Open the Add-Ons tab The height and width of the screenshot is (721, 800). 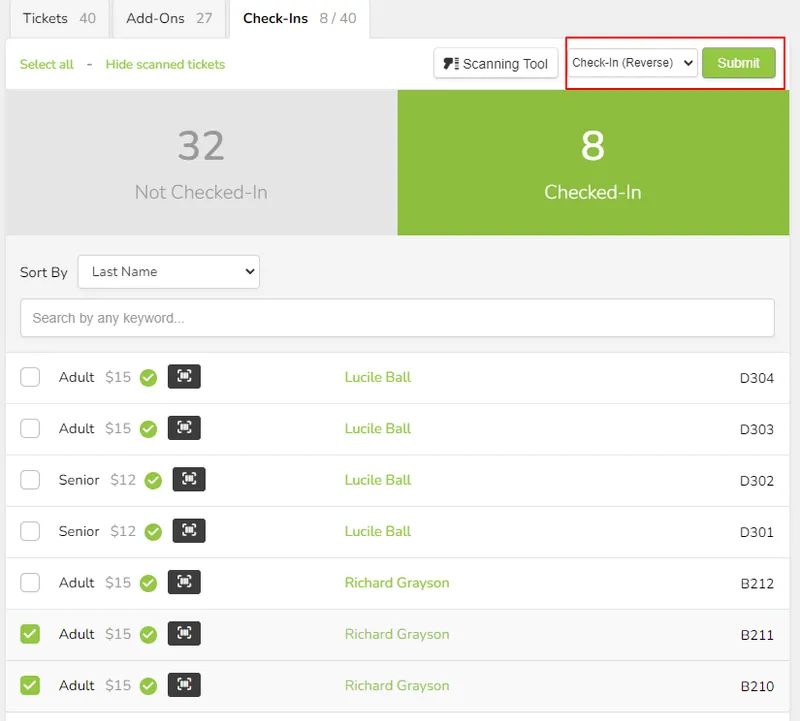click(x=168, y=18)
